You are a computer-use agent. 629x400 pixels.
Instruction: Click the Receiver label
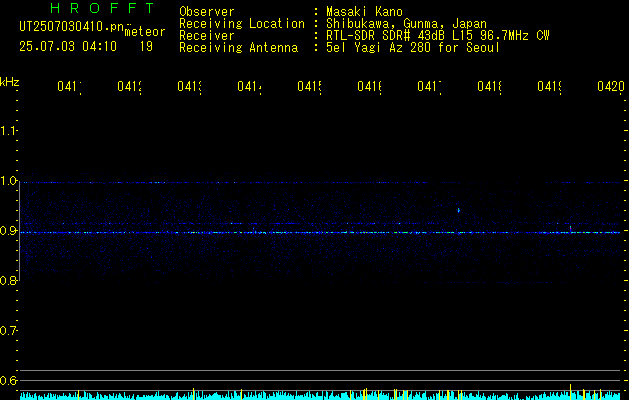[x=207, y=36]
